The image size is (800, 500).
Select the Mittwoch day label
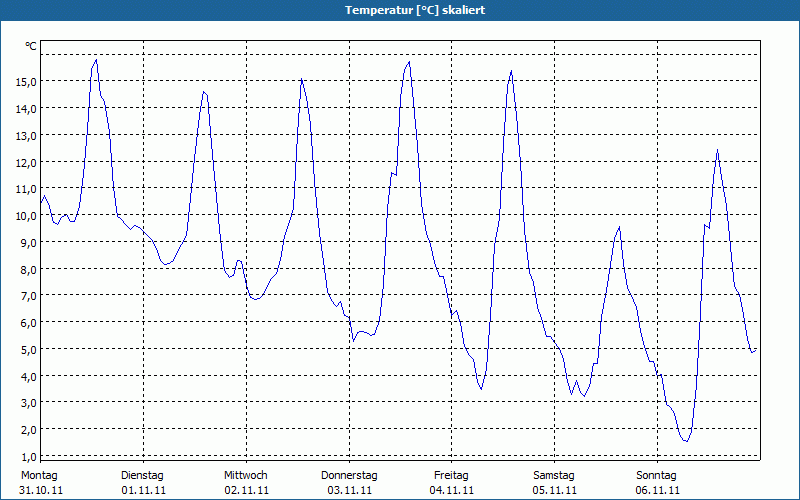click(x=246, y=476)
